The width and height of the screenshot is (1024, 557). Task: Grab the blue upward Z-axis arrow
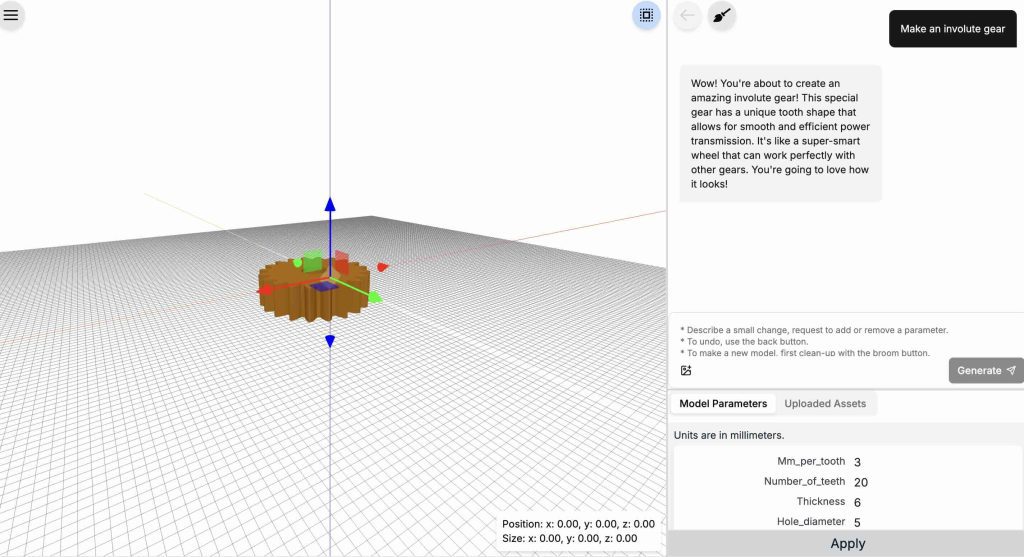pos(330,204)
